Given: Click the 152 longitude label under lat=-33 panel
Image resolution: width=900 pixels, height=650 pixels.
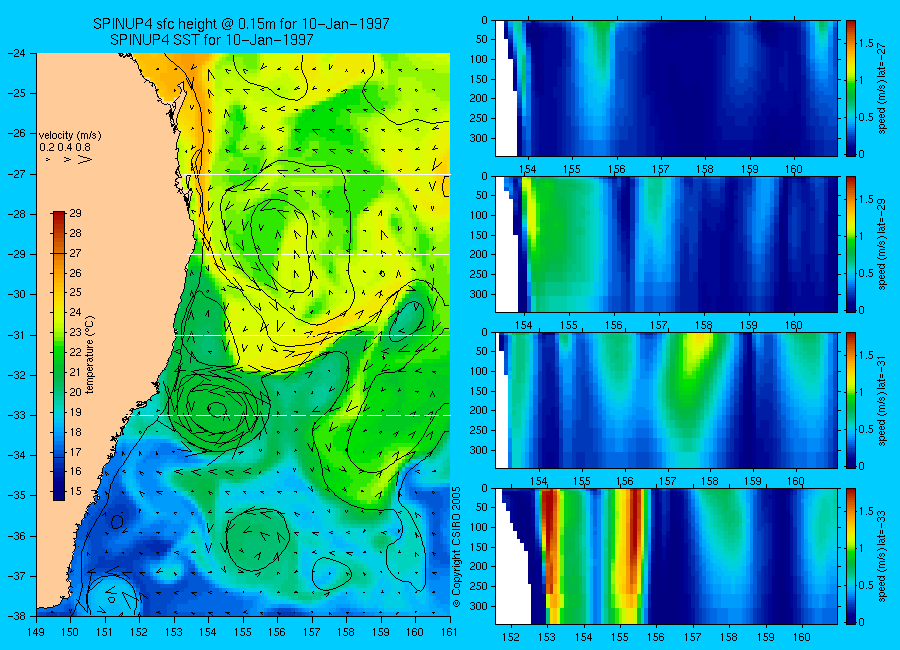Looking at the screenshot, I should tap(510, 637).
